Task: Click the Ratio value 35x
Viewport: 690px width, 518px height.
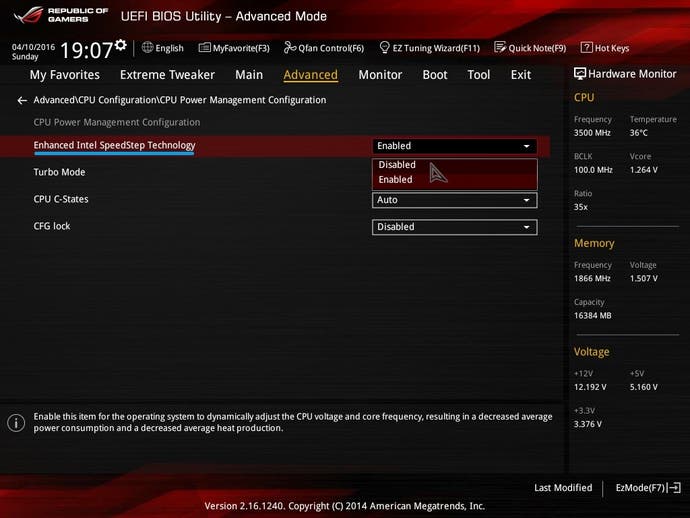Action: (x=581, y=207)
